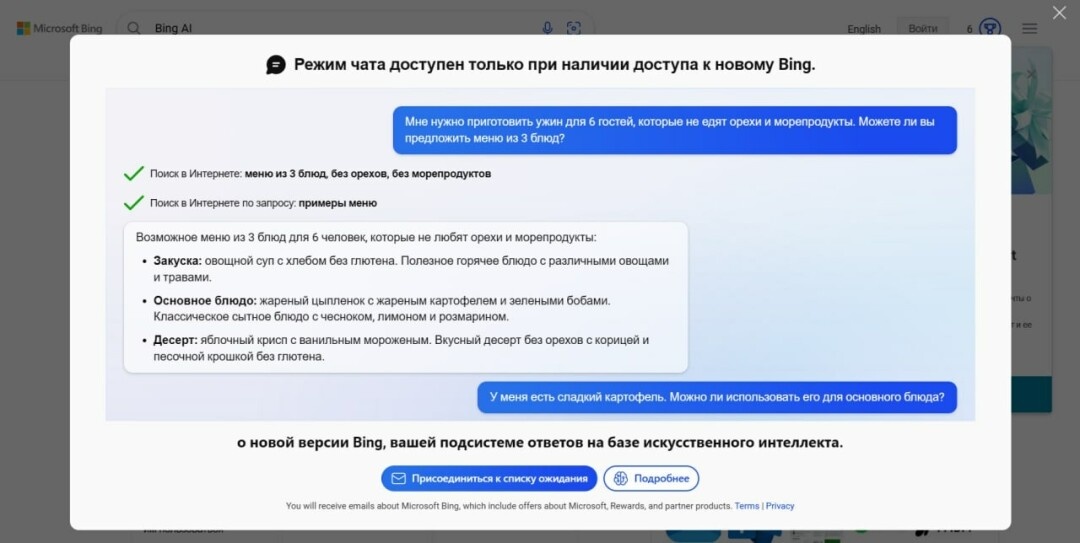Click the Войти sign-in button
This screenshot has height=543, width=1080.
[922, 28]
